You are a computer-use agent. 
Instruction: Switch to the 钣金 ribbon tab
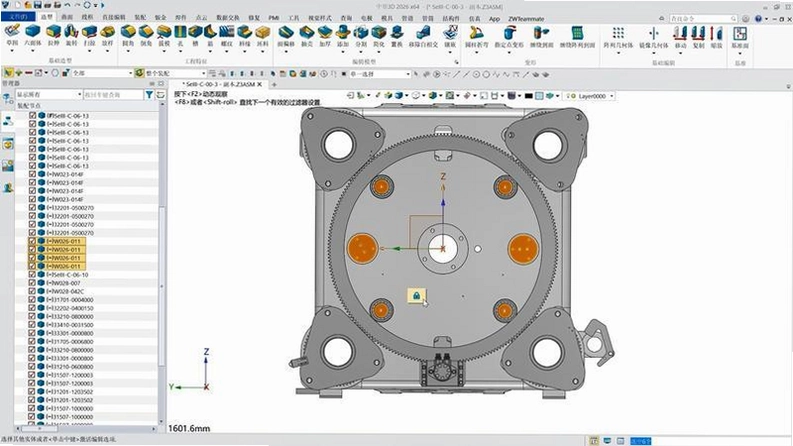160,17
